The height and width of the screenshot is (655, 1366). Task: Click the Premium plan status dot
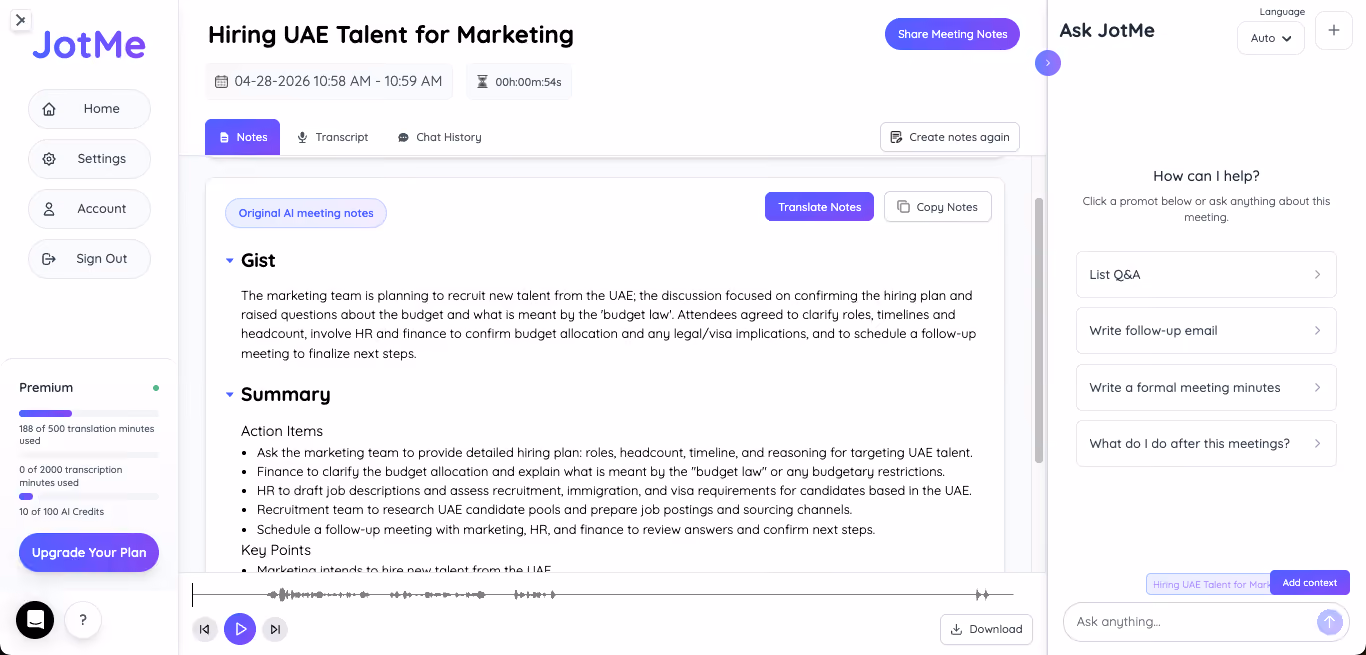tap(155, 387)
